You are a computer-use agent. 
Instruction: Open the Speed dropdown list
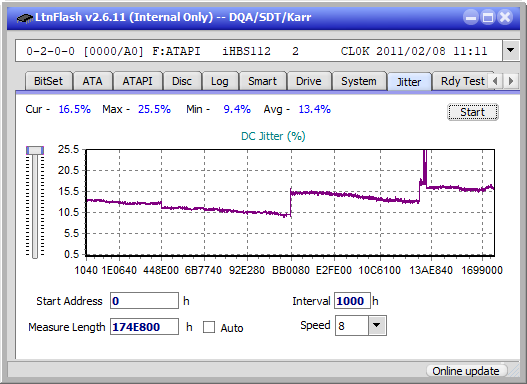[377, 325]
